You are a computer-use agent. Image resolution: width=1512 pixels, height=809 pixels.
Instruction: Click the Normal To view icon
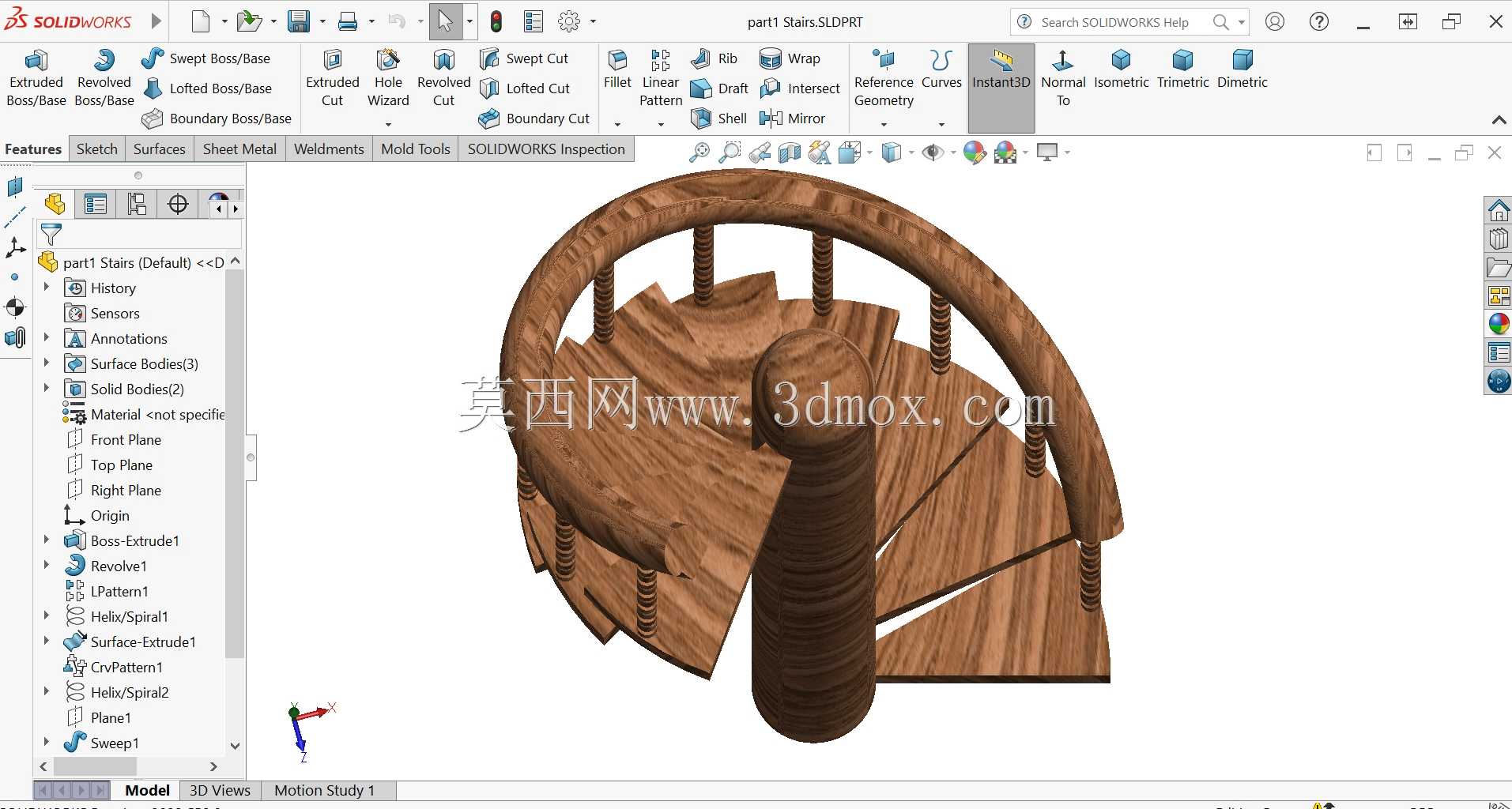tap(1063, 78)
